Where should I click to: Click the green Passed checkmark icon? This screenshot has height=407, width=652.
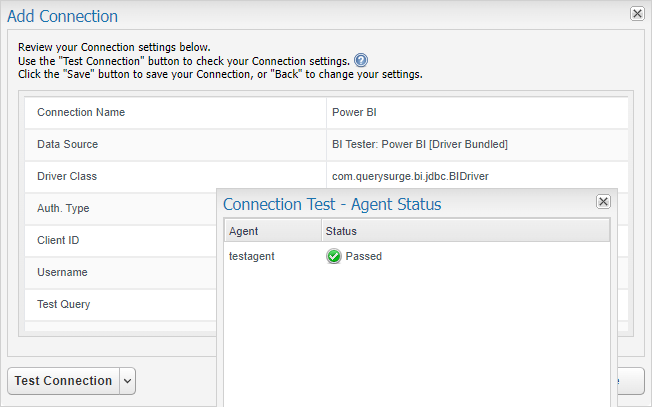(x=333, y=256)
